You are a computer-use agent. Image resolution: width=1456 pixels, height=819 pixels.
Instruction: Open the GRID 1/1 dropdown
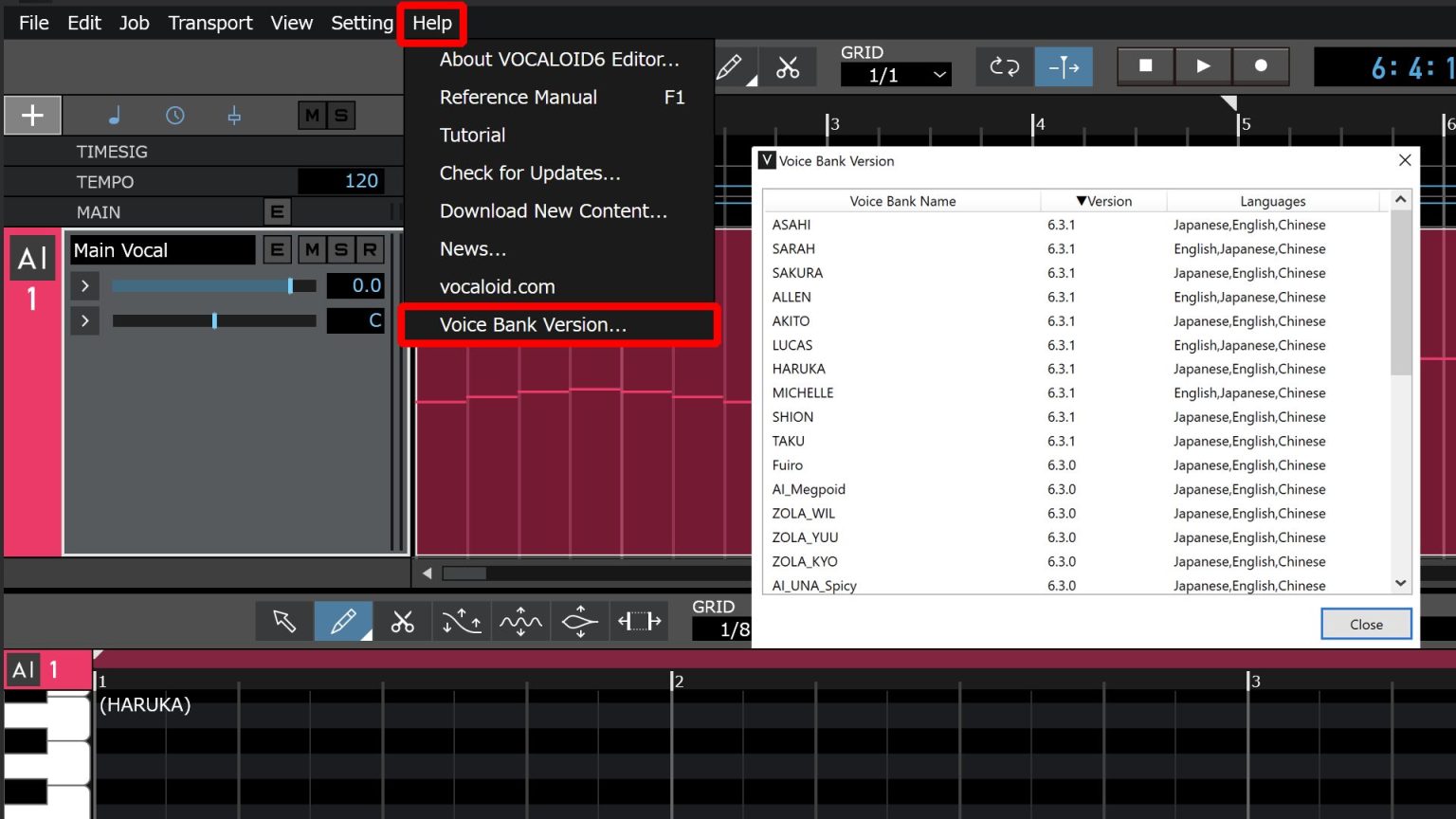896,74
